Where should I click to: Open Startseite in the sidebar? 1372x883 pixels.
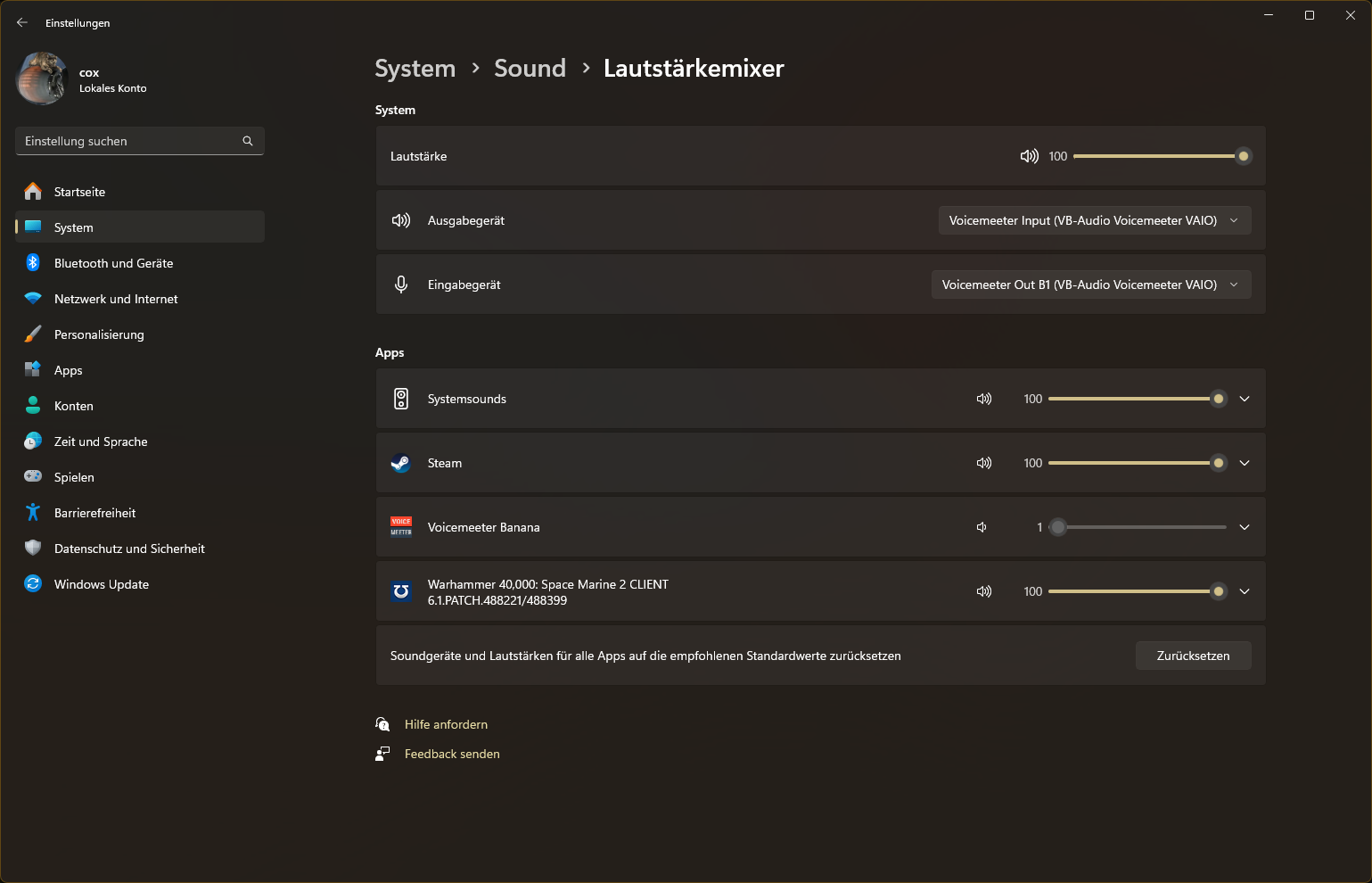(140, 192)
